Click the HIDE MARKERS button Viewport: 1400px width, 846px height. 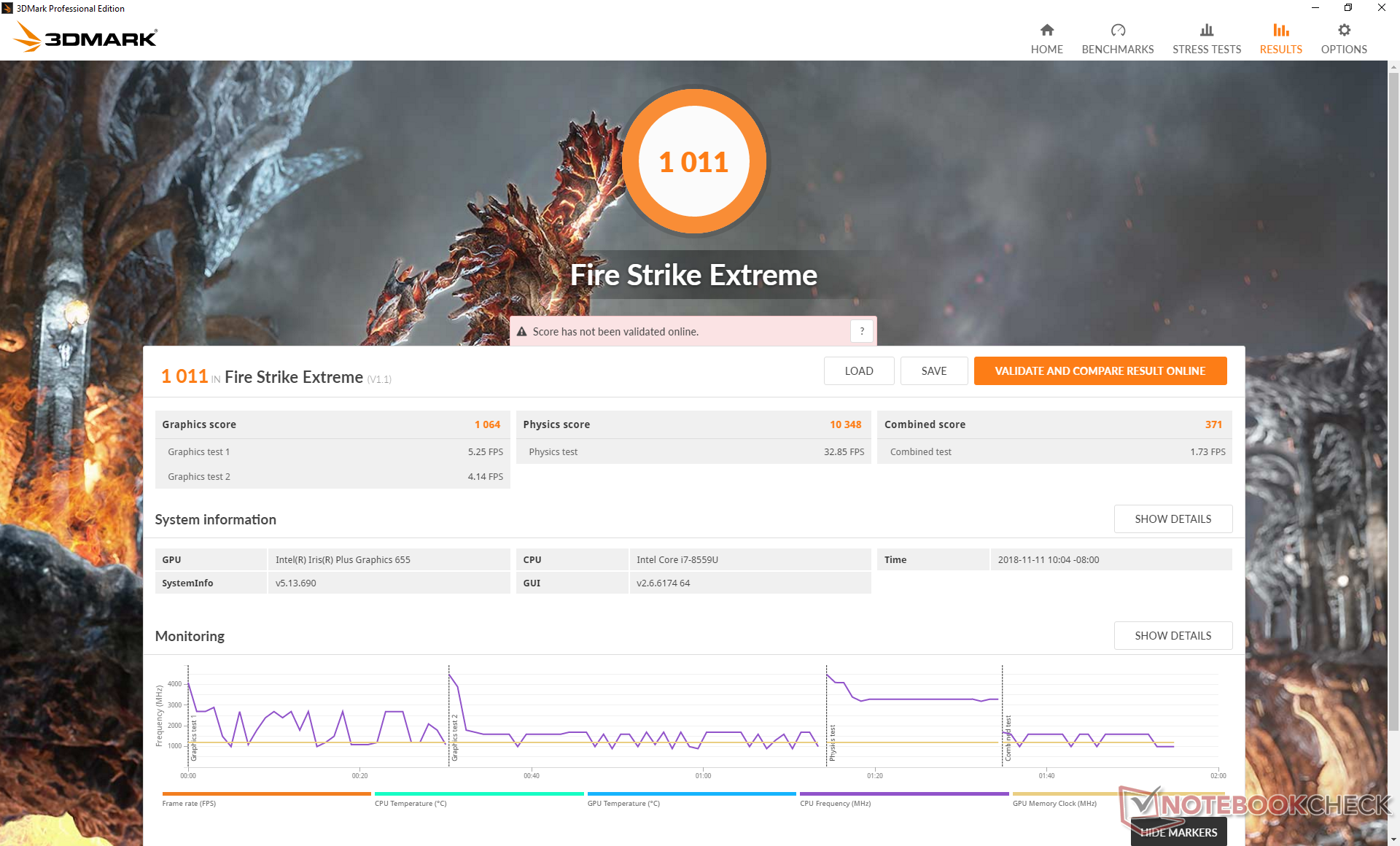1178,832
